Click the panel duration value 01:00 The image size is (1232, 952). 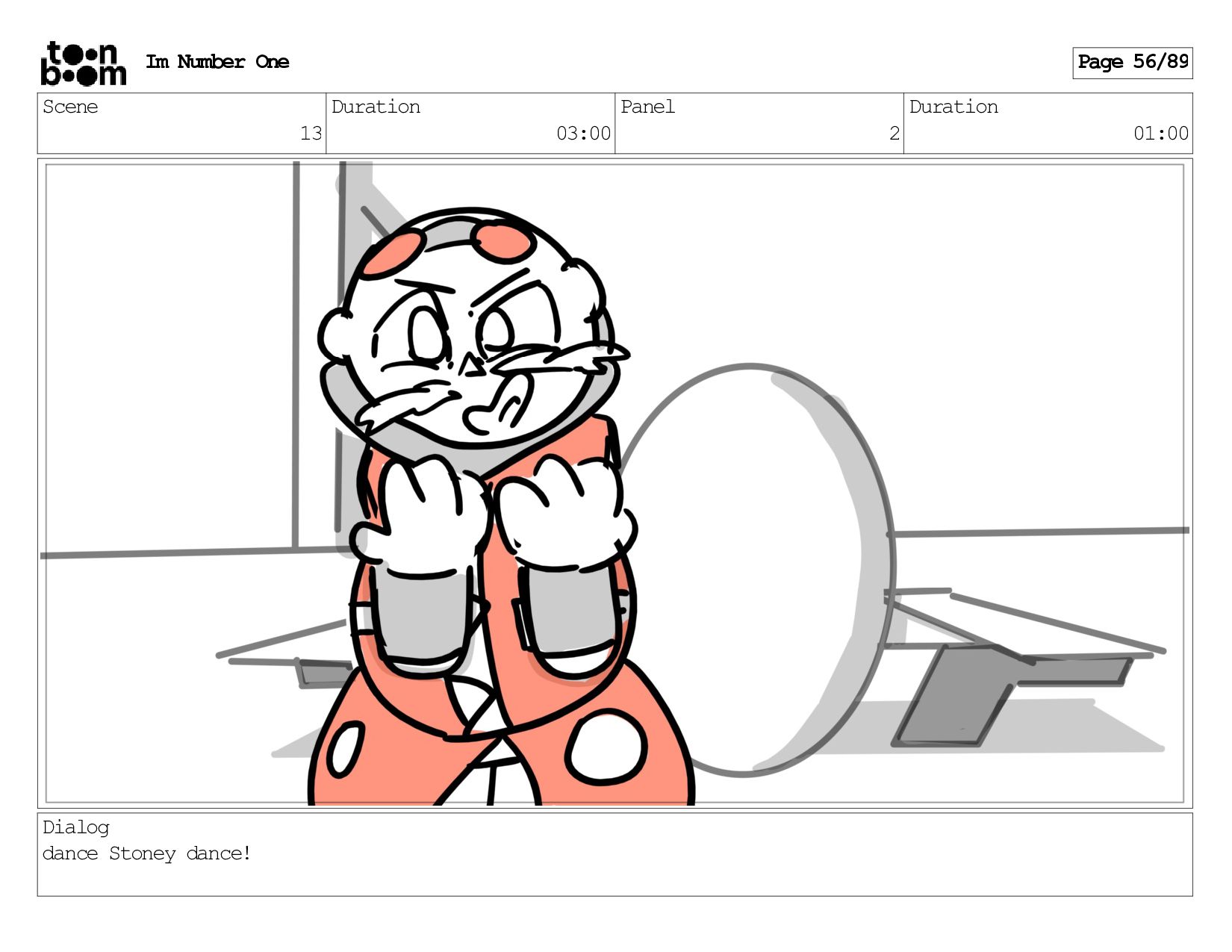1160,134
